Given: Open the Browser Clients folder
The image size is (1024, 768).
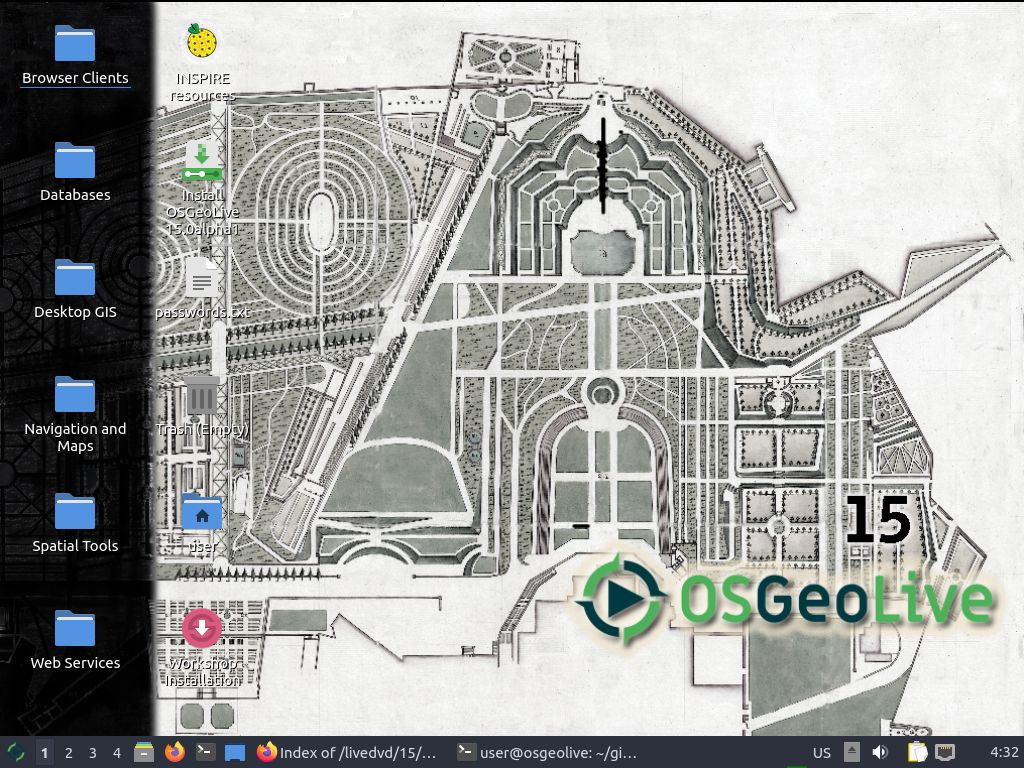Looking at the screenshot, I should click(75, 45).
